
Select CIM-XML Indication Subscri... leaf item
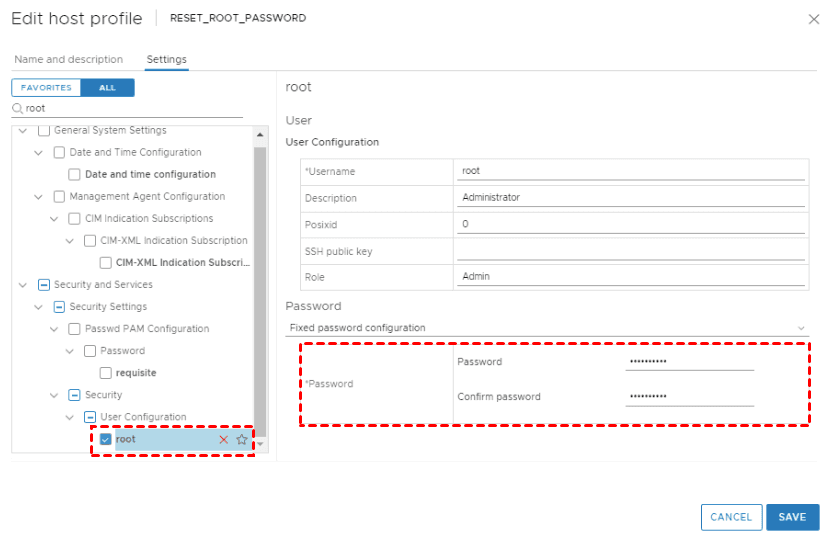pyautogui.click(x=182, y=263)
